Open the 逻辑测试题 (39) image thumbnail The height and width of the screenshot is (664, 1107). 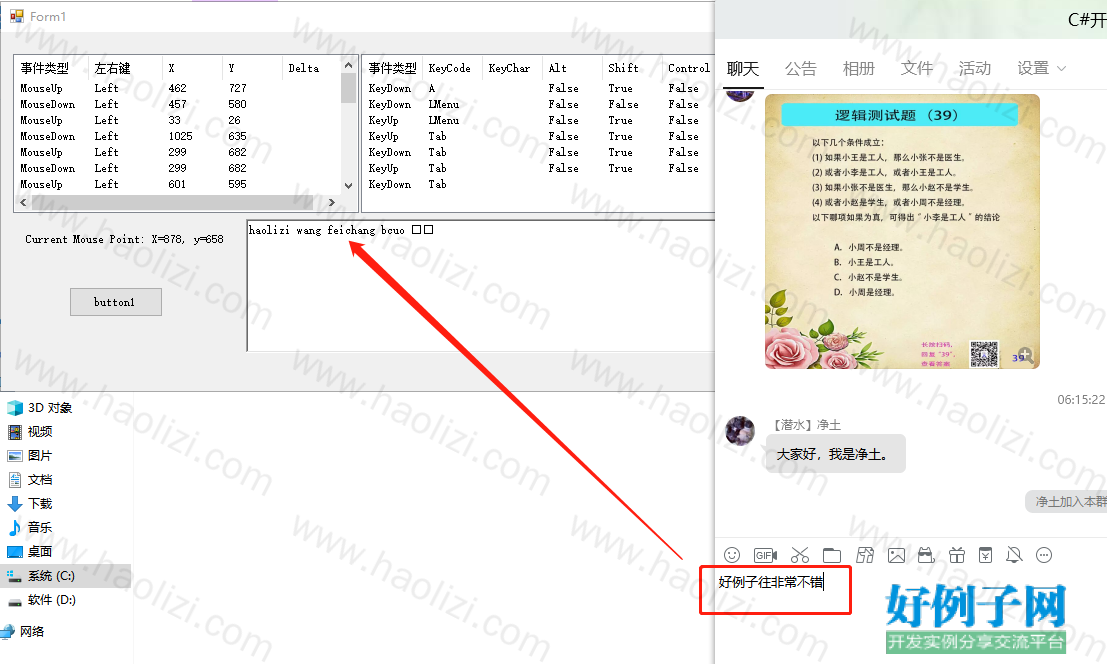coord(902,231)
